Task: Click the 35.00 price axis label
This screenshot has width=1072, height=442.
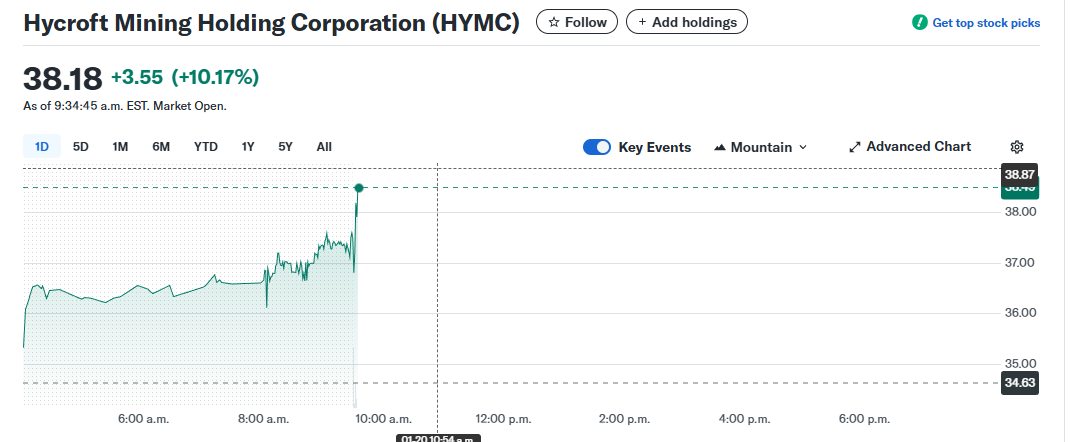Action: pos(1021,363)
